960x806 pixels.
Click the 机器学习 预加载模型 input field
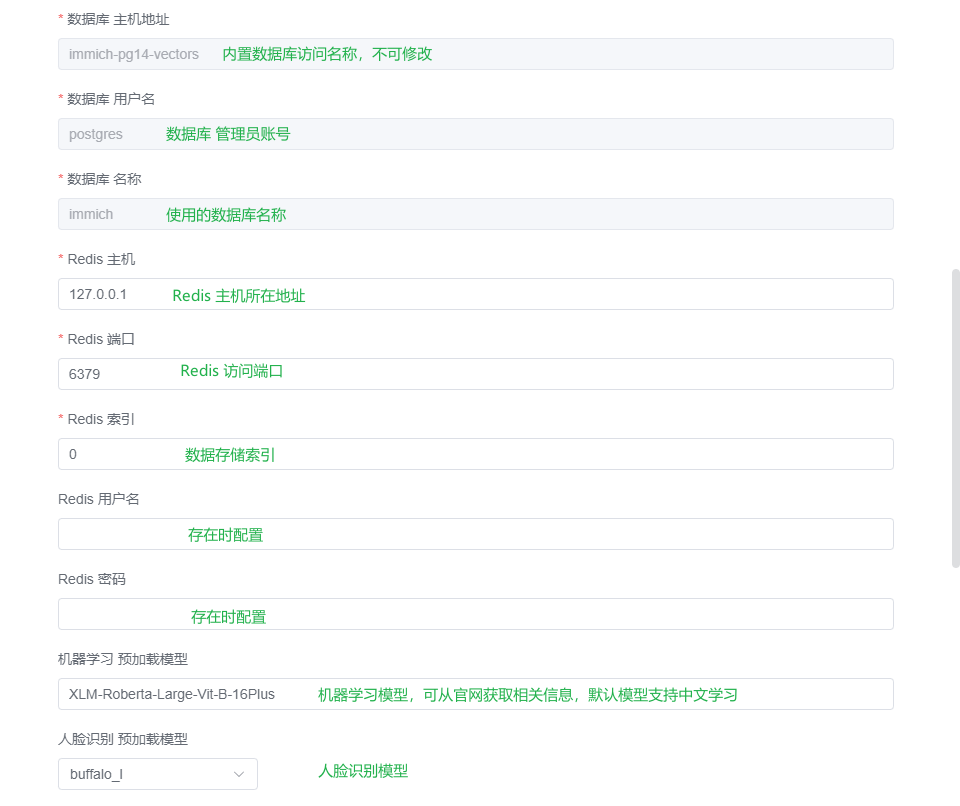(x=475, y=694)
